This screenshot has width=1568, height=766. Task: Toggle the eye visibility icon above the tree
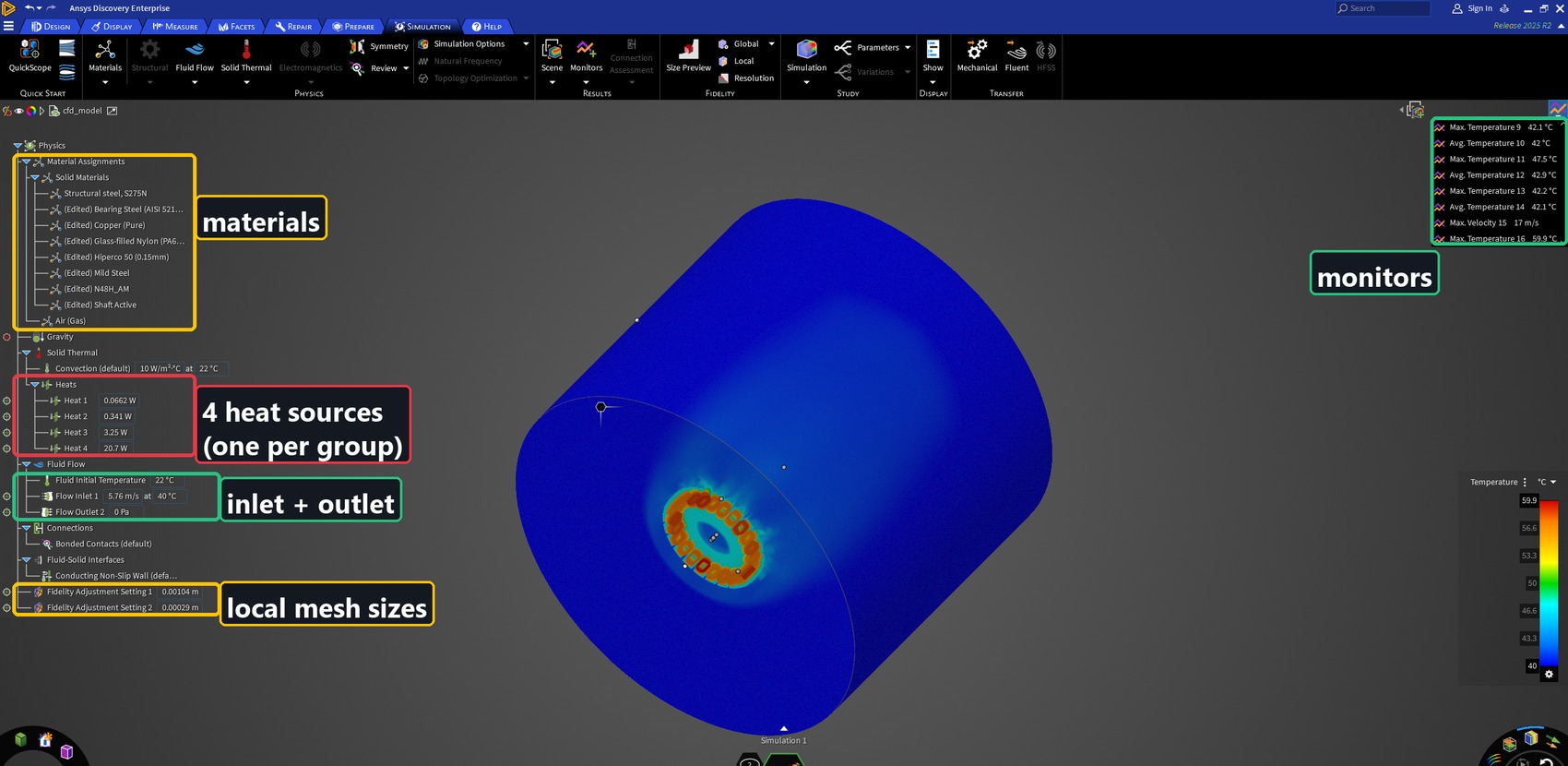18,111
